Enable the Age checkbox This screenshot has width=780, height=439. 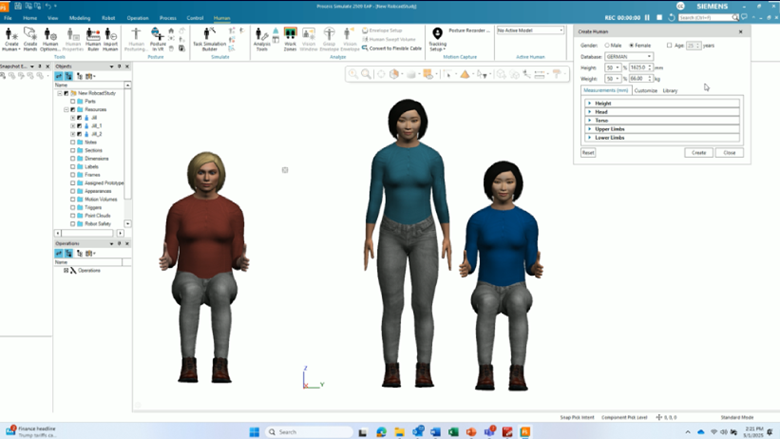click(x=669, y=45)
